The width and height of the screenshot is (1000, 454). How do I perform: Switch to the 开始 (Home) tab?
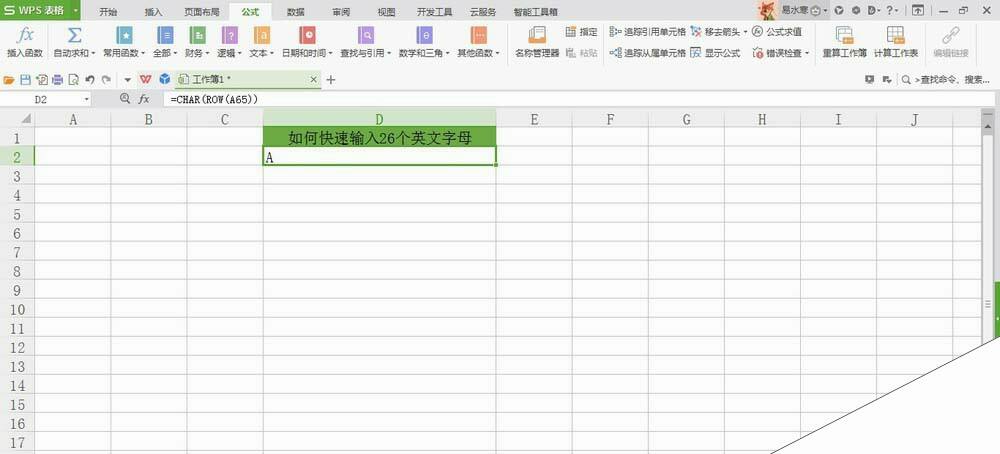[x=108, y=11]
